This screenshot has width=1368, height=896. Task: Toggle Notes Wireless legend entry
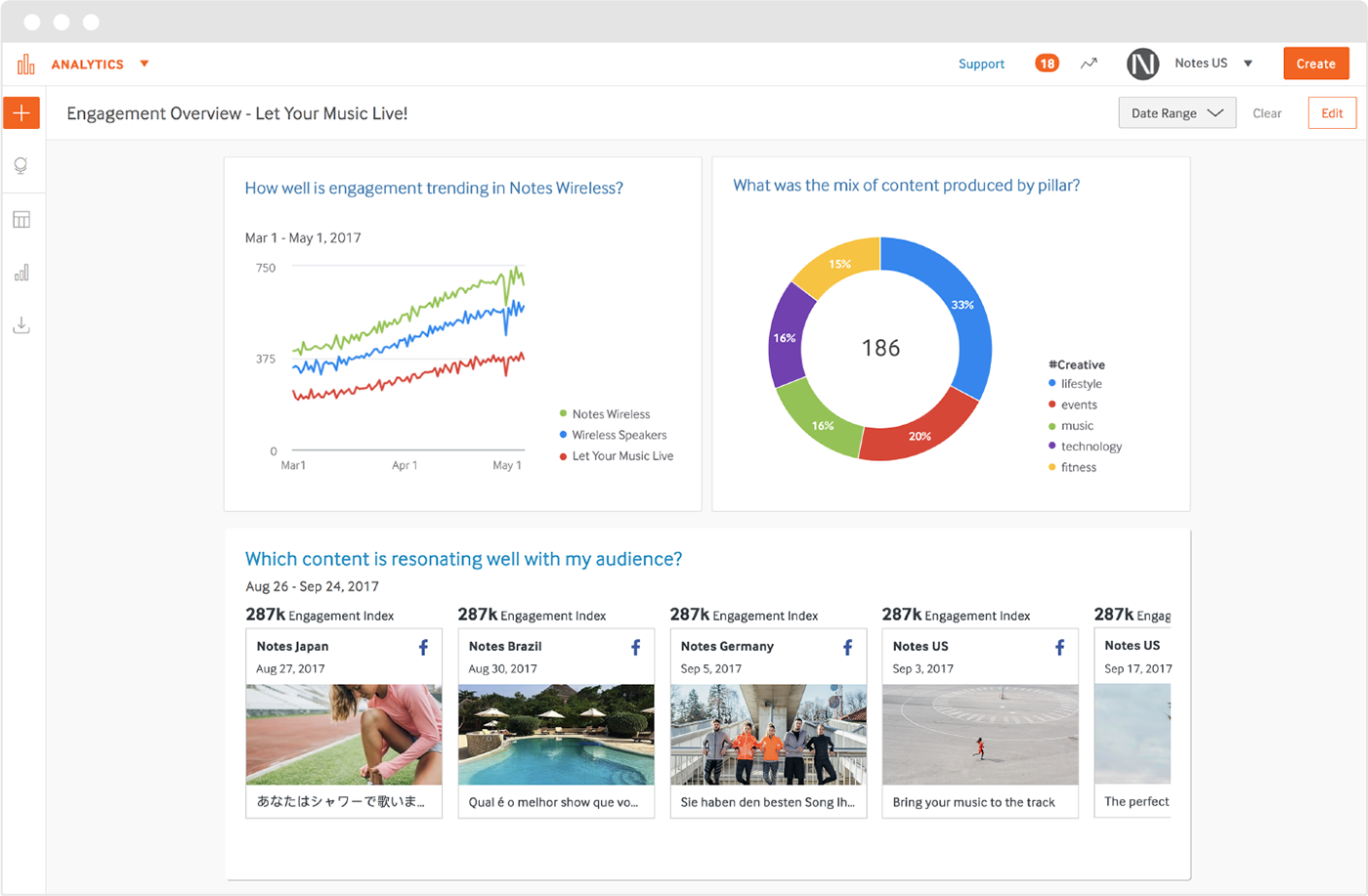pyautogui.click(x=605, y=414)
